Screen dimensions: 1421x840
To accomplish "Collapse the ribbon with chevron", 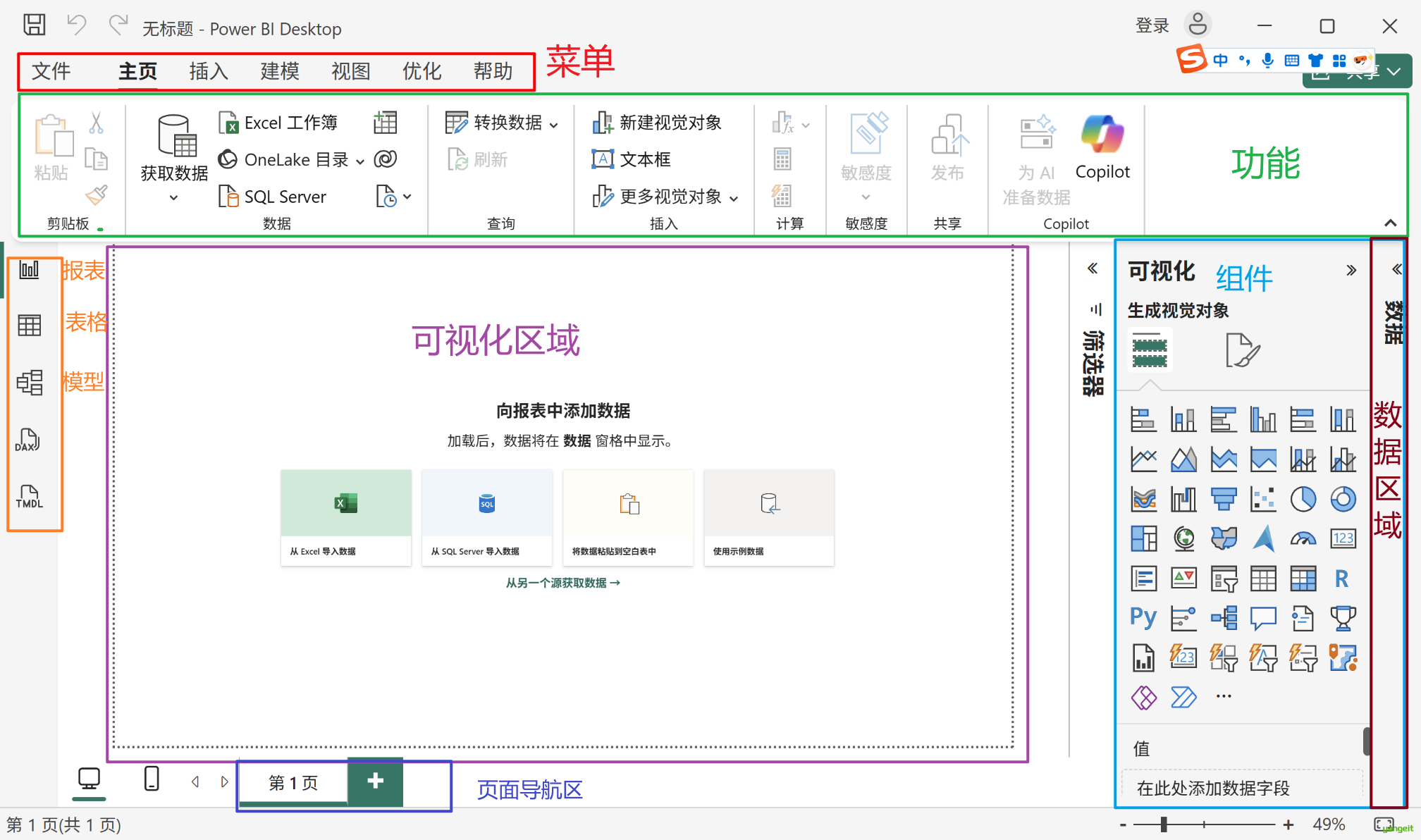I will pos(1390,223).
